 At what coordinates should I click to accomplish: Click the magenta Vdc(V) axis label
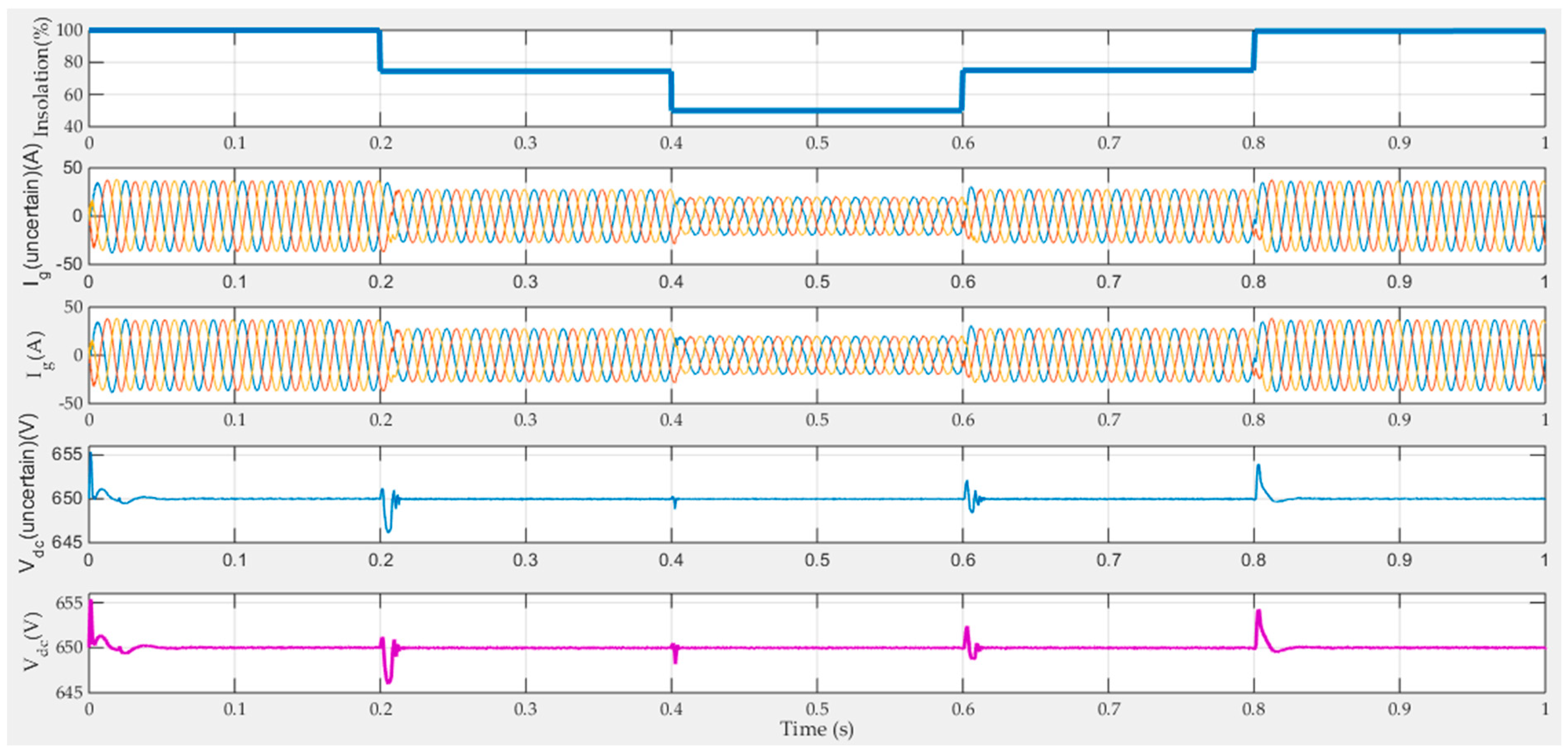point(34,642)
